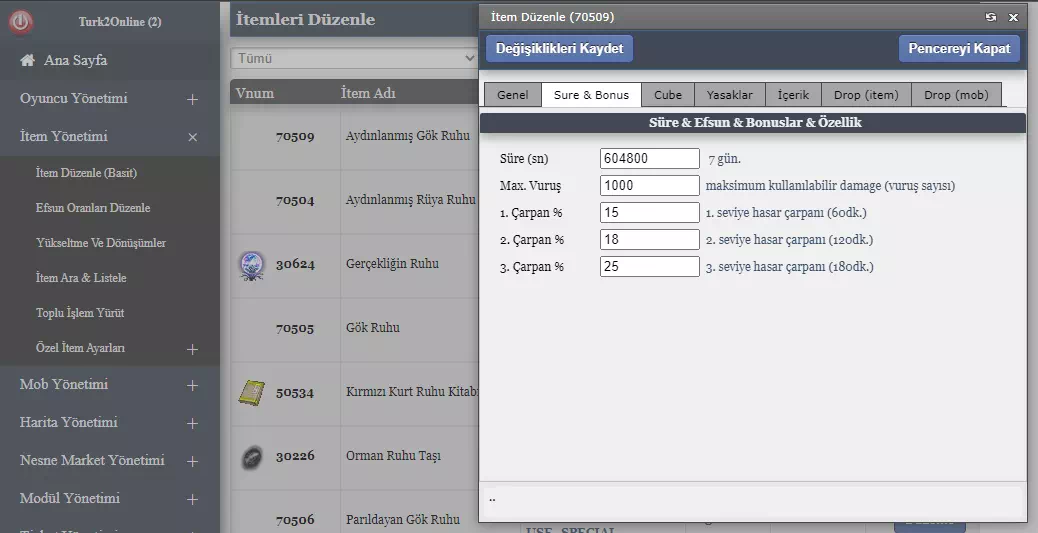Open the Tümü filter dropdown
1038x533 pixels.
(355, 58)
